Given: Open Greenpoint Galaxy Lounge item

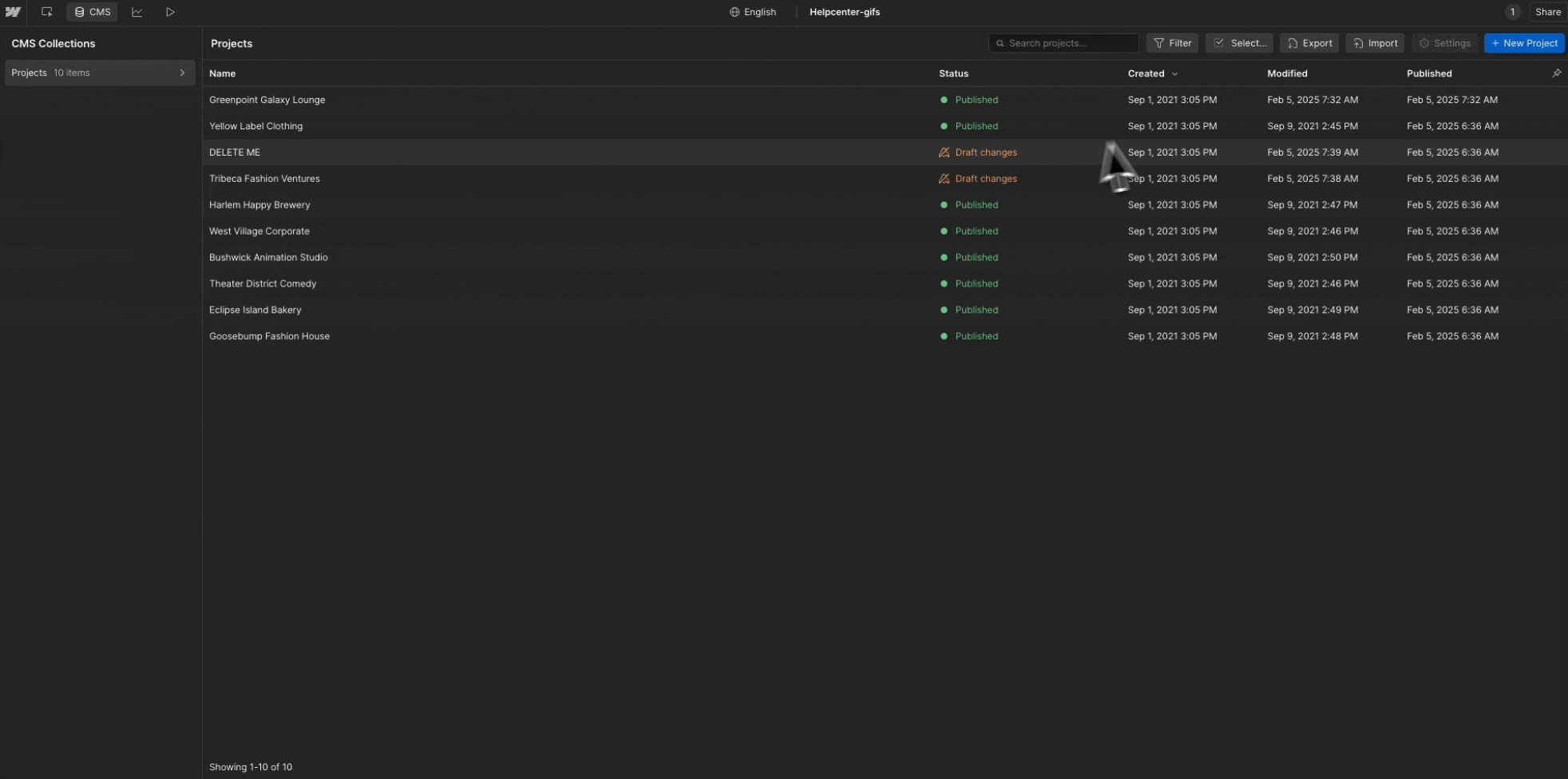Looking at the screenshot, I should (267, 100).
